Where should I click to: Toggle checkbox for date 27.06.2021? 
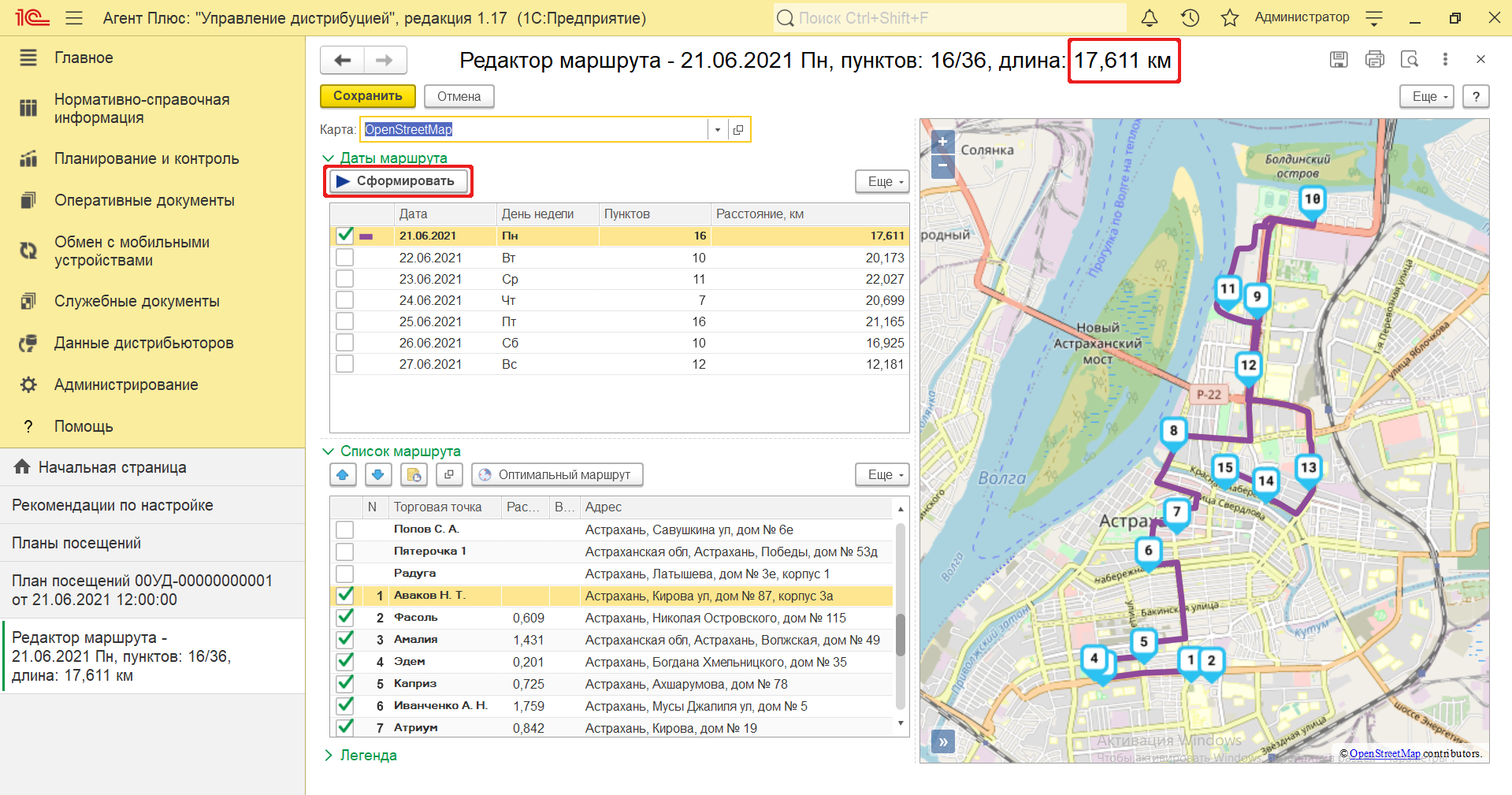pos(344,364)
